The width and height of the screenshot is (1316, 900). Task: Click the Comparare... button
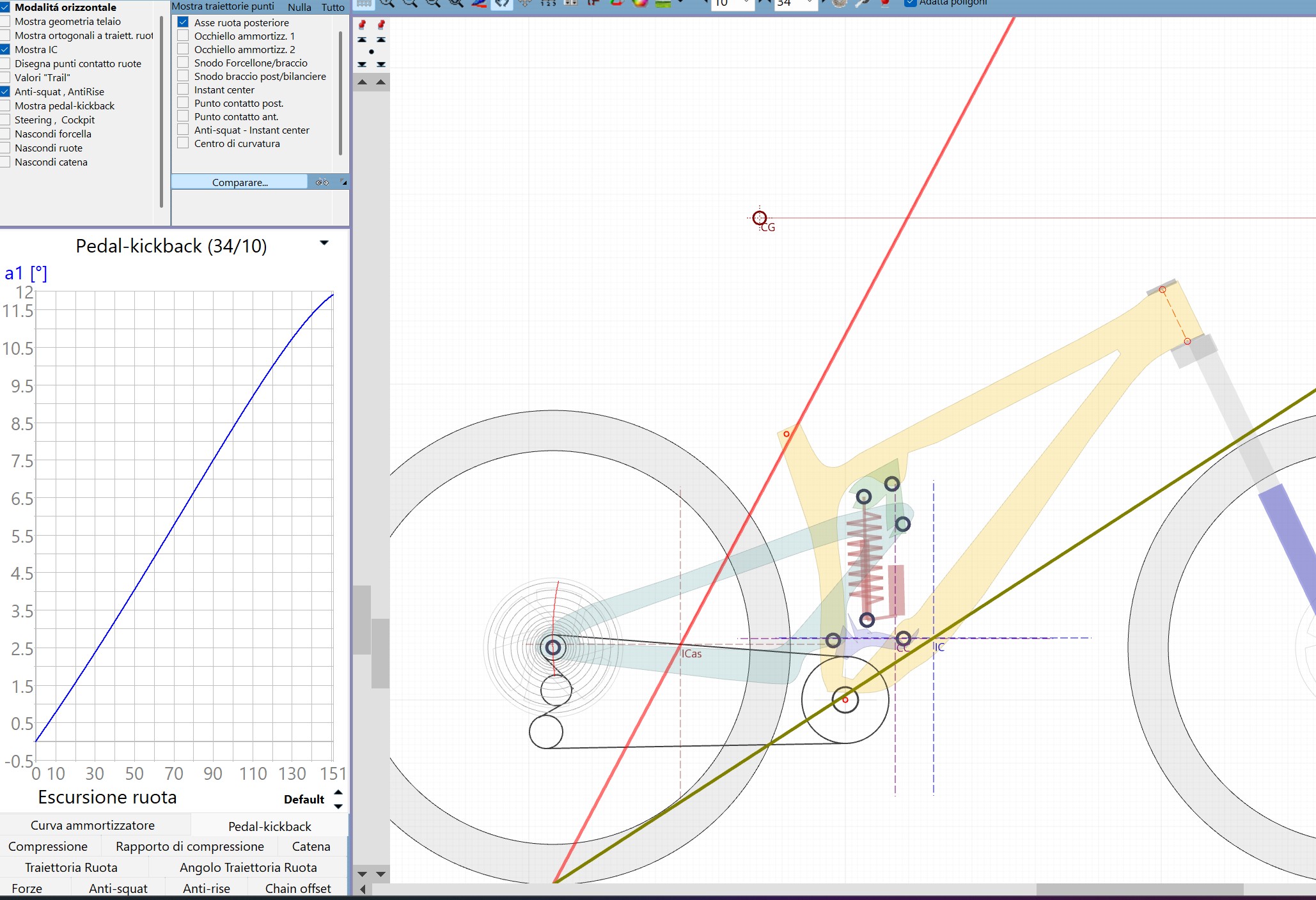pyautogui.click(x=240, y=182)
